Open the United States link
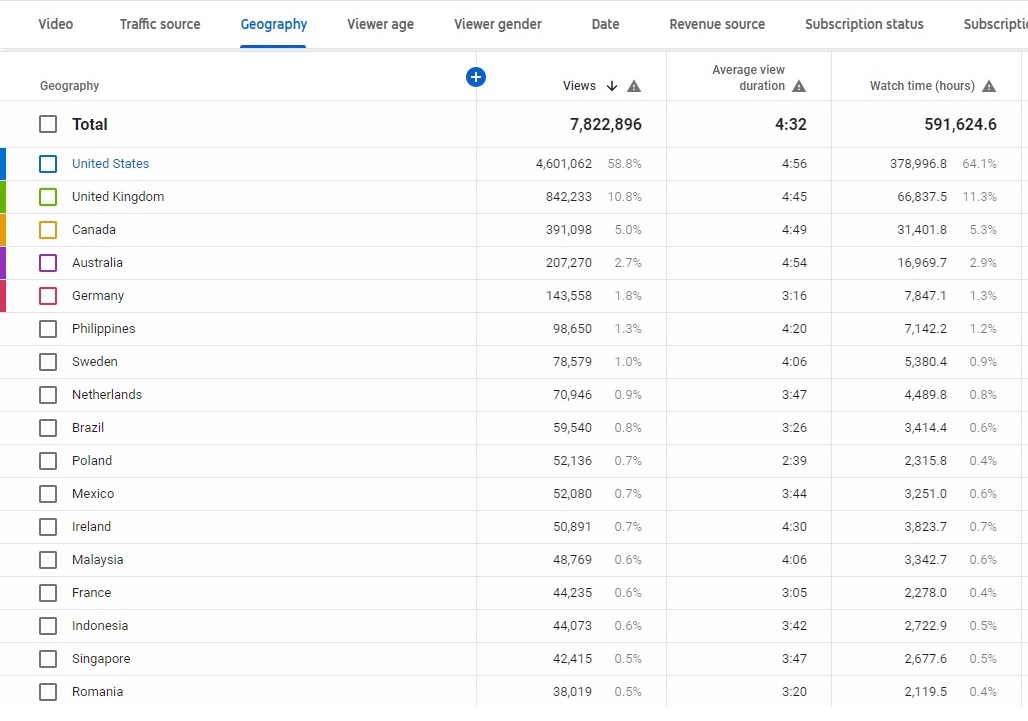The height and width of the screenshot is (721, 1028). [110, 164]
